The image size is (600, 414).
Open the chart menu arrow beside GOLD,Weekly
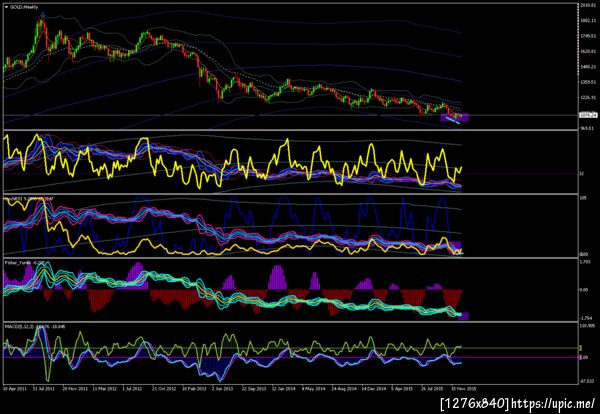tap(7, 7)
